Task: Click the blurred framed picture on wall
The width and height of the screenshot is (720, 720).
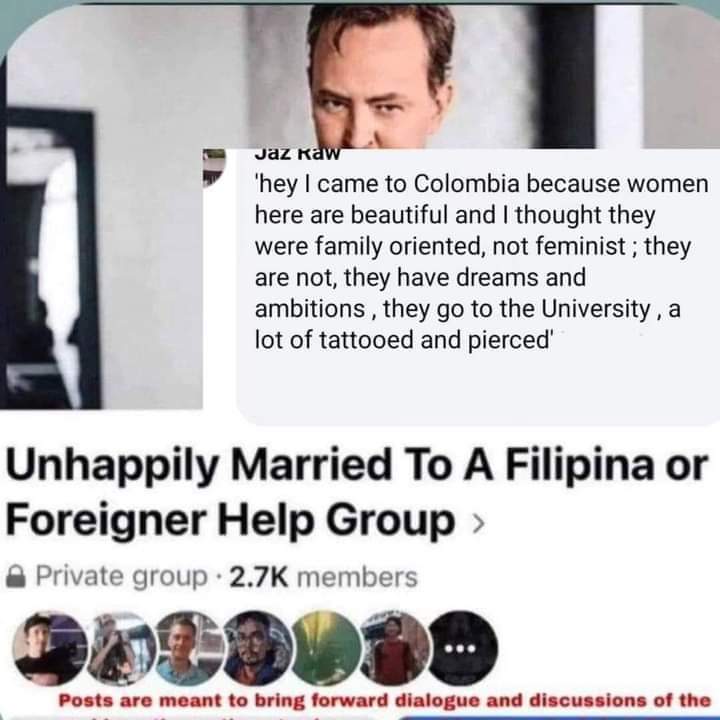Action: (x=51, y=259)
